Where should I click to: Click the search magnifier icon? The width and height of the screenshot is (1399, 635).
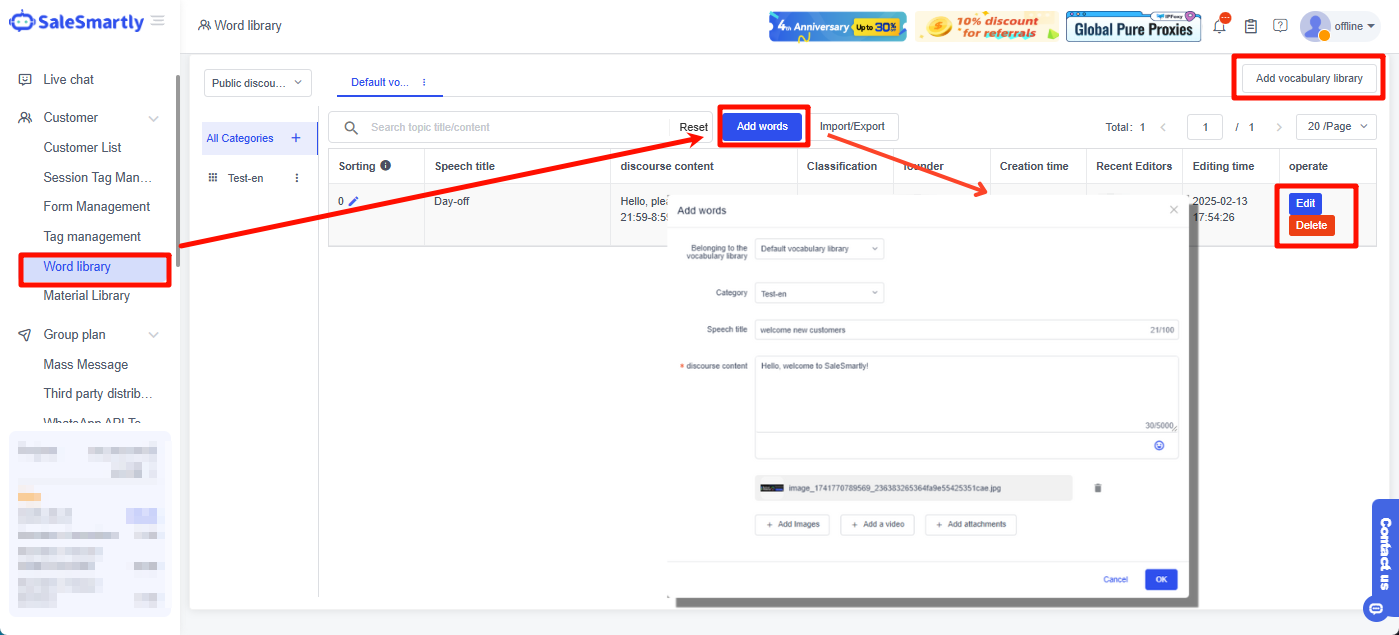(351, 128)
